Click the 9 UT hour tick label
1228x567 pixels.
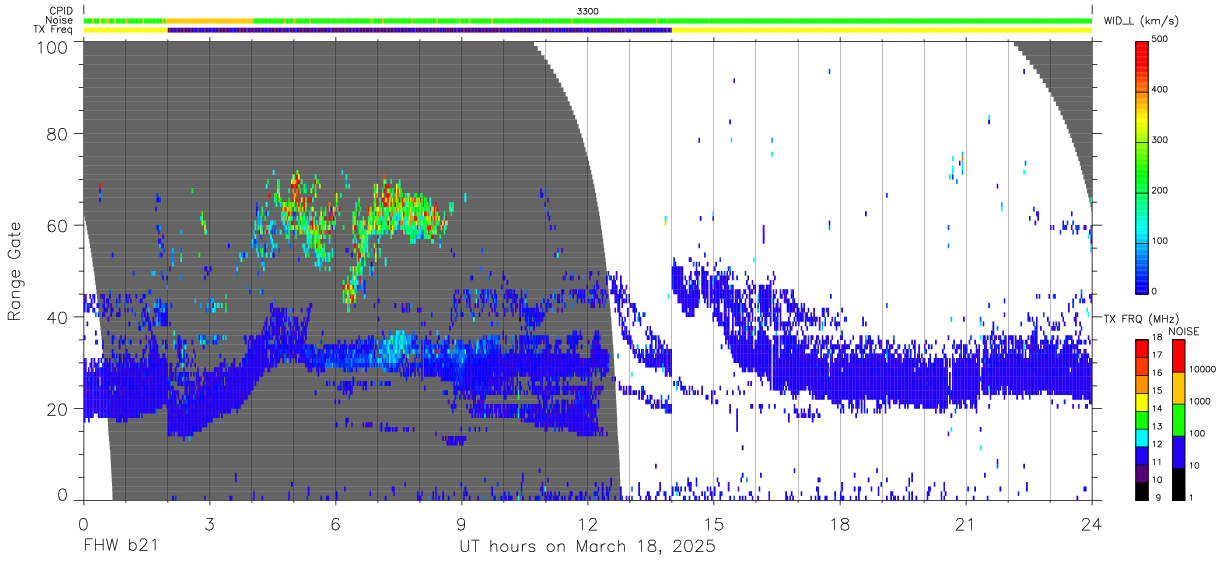461,524
